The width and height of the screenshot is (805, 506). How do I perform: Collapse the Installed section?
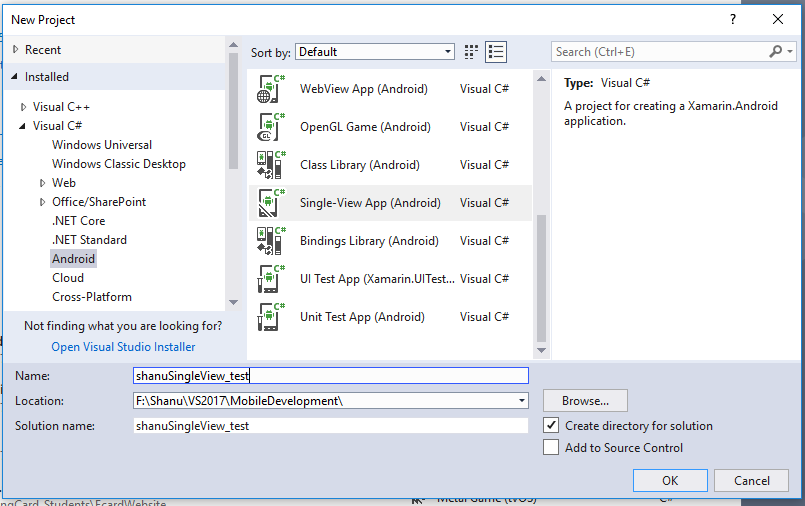click(14, 76)
